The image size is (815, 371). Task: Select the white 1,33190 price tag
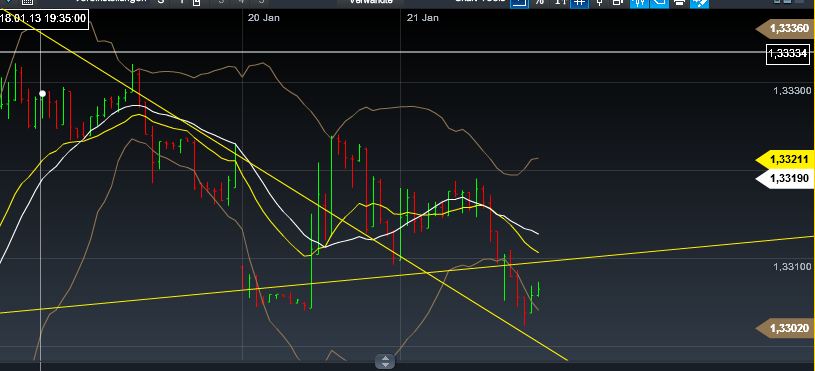(786, 178)
